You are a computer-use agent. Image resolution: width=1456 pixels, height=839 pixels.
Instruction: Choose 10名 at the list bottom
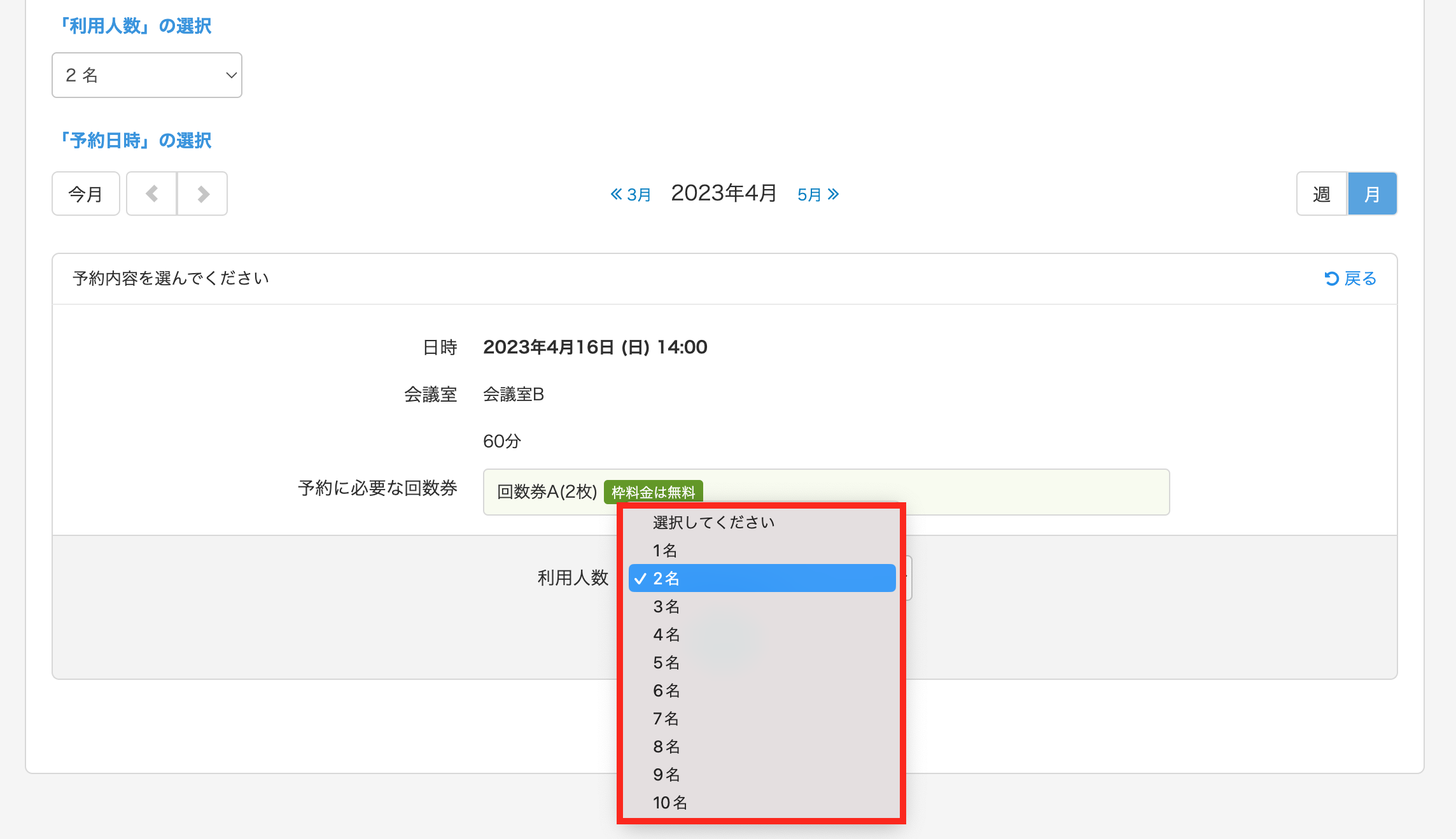coord(670,802)
